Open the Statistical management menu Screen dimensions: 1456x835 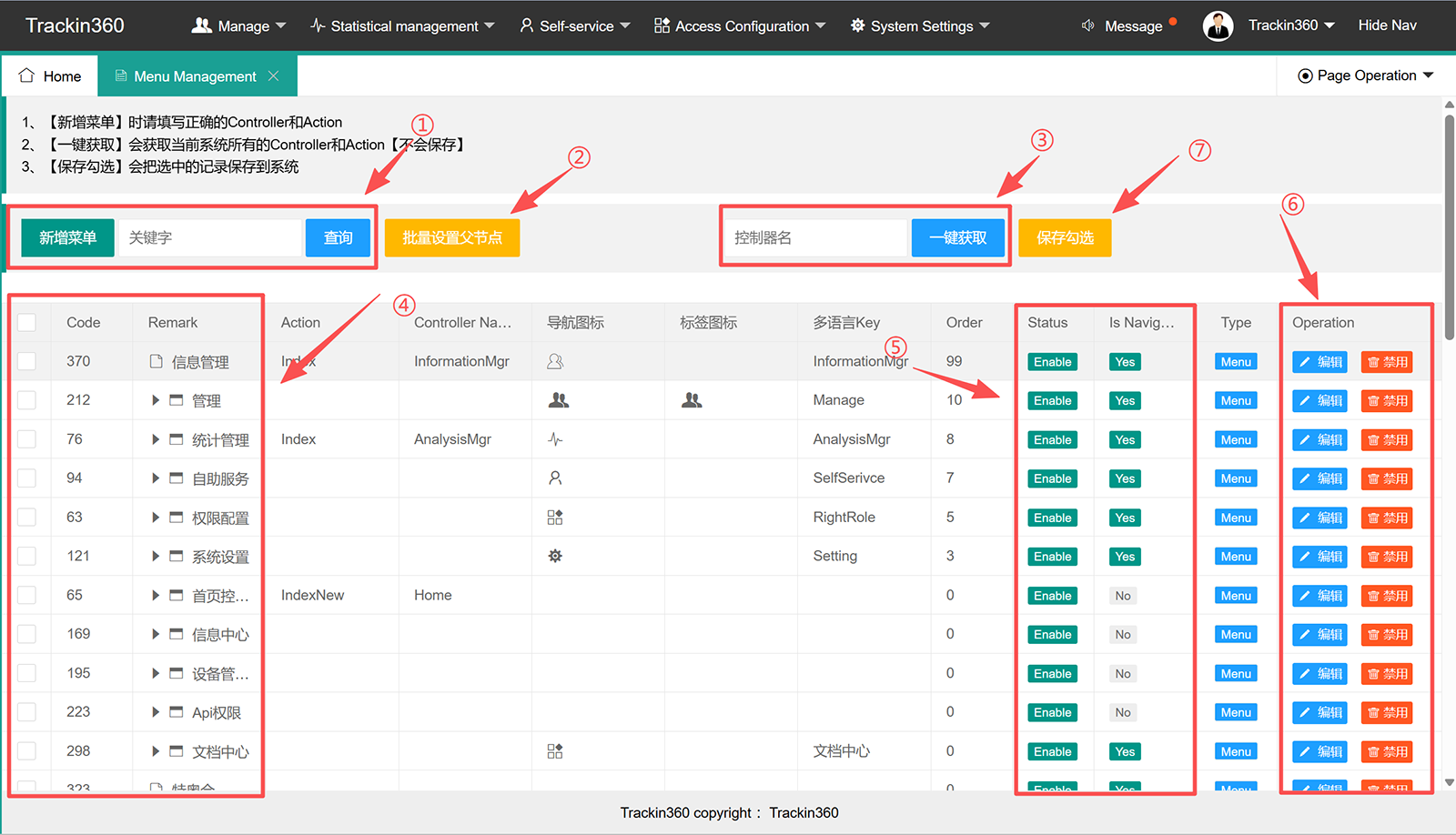[402, 25]
